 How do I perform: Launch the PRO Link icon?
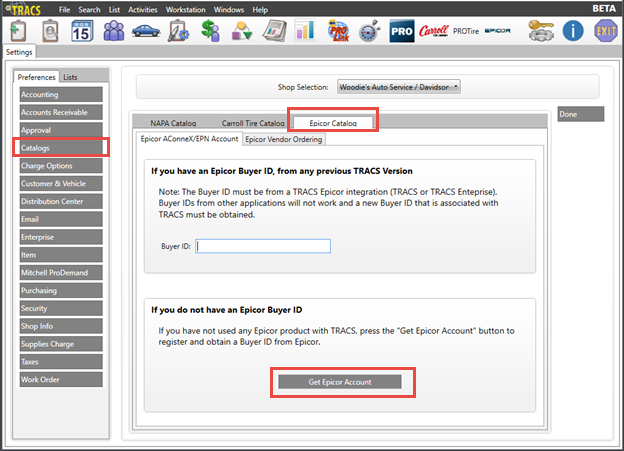point(338,31)
